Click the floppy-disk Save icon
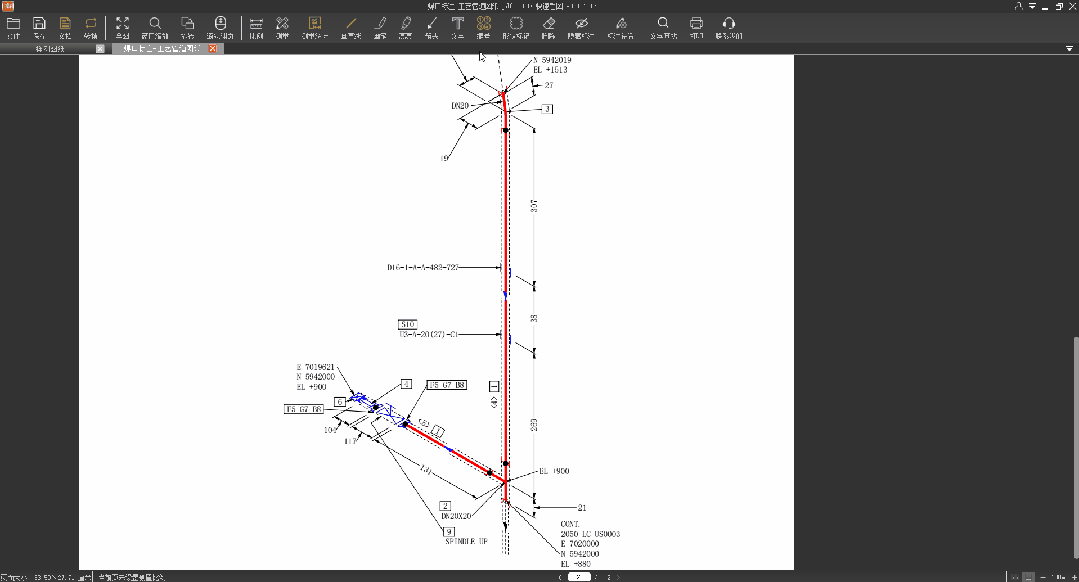The image size is (1079, 582). tap(39, 23)
